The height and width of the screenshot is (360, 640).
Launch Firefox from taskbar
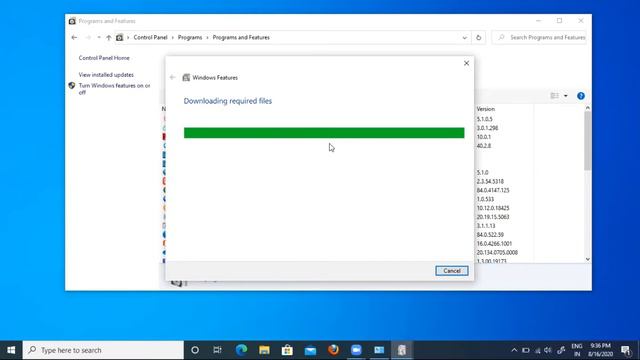333,350
